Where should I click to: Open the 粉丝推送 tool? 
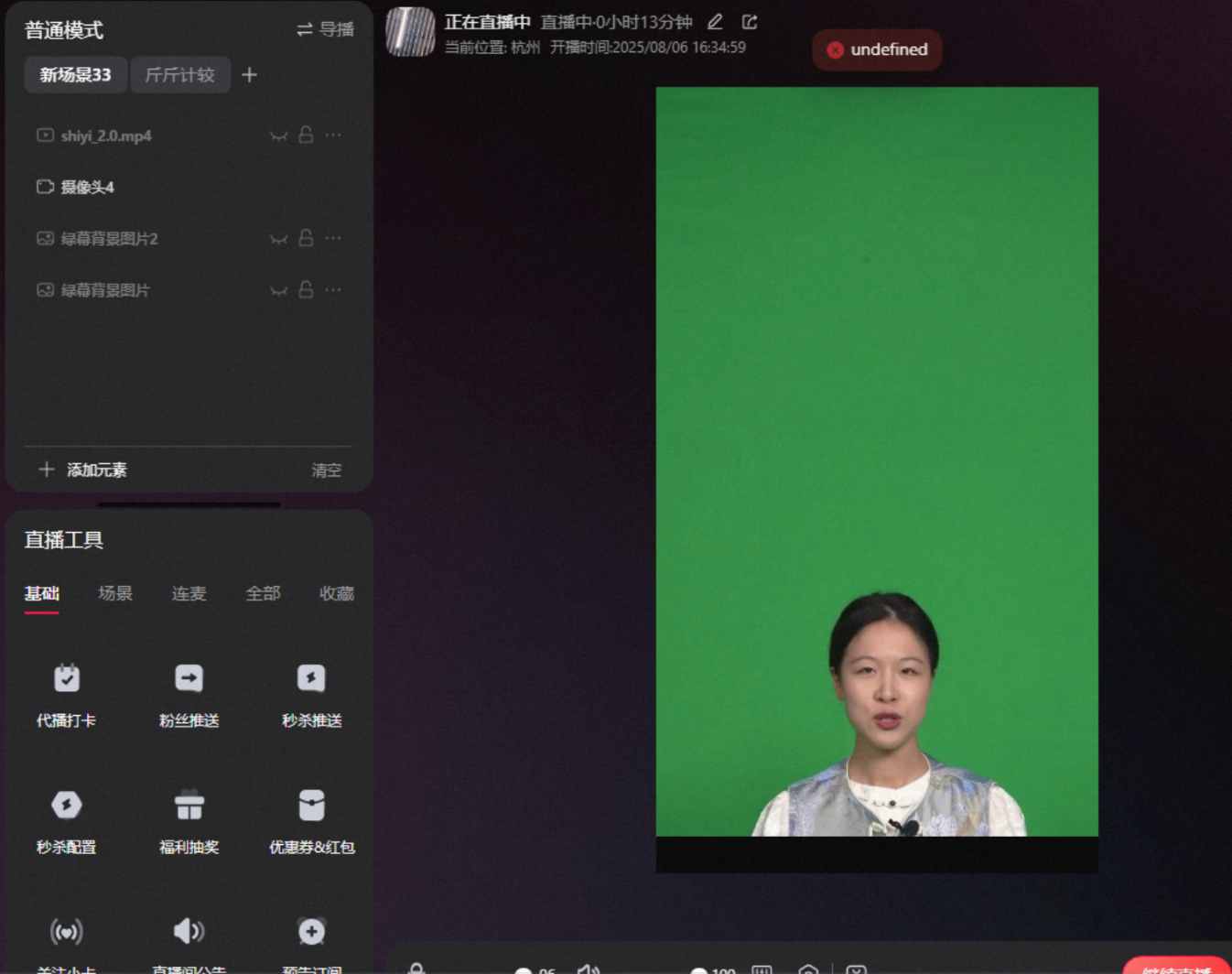(x=189, y=695)
